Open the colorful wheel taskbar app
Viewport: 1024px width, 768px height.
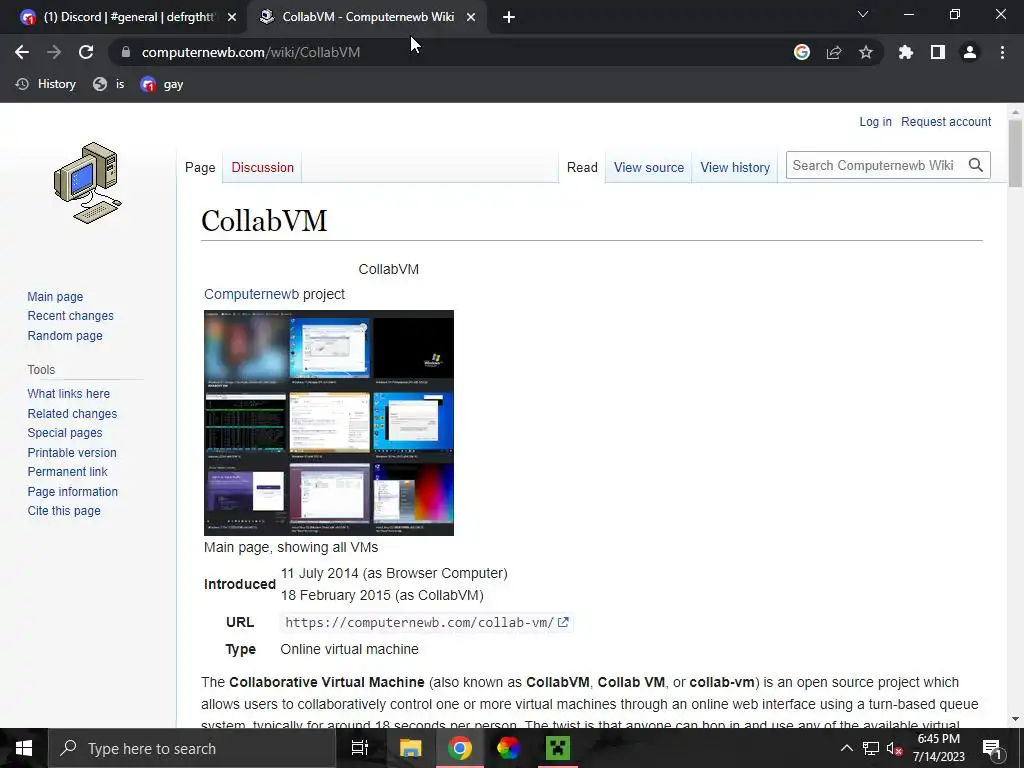click(x=508, y=748)
